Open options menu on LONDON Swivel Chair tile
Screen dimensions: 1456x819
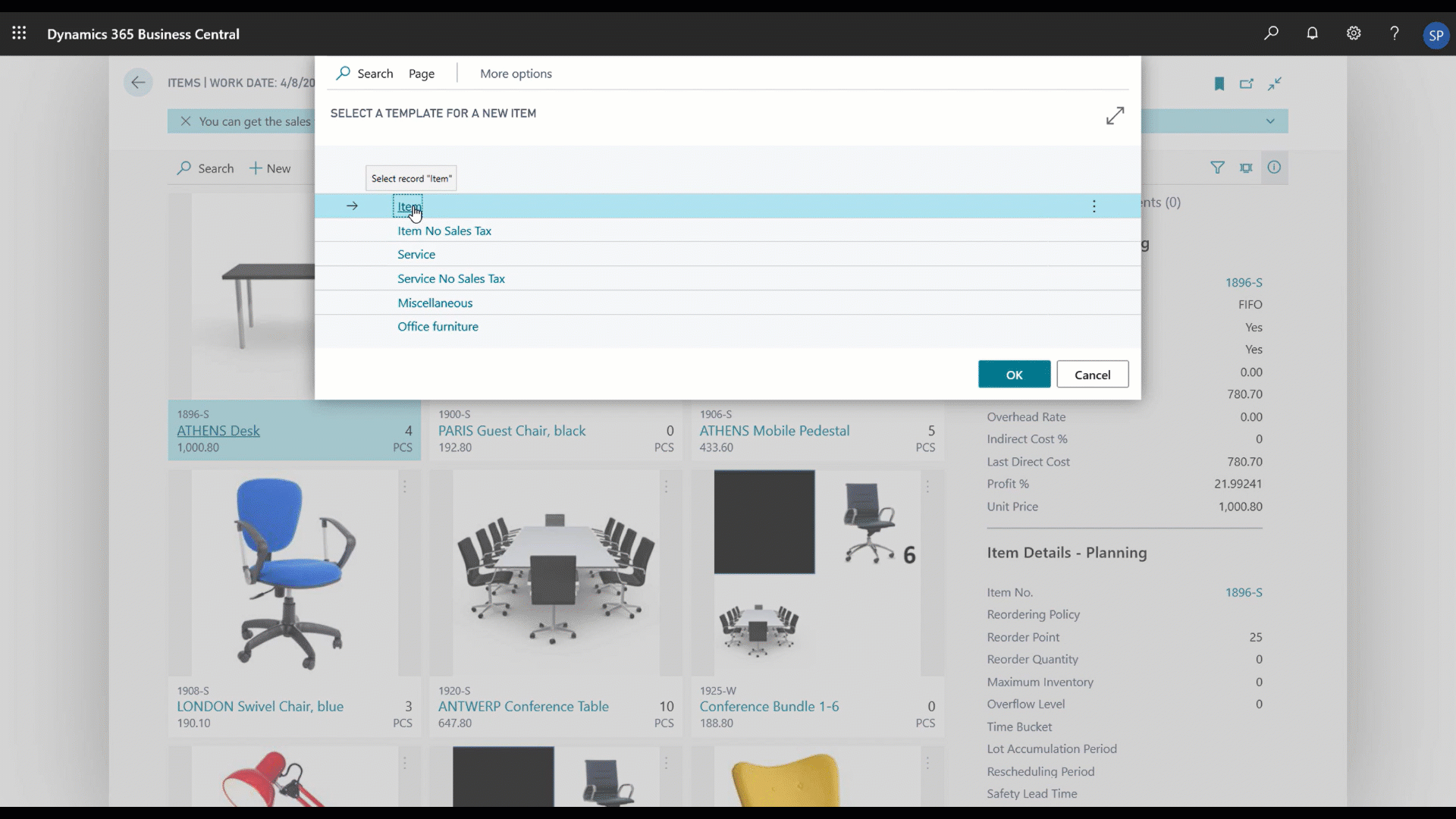click(405, 487)
